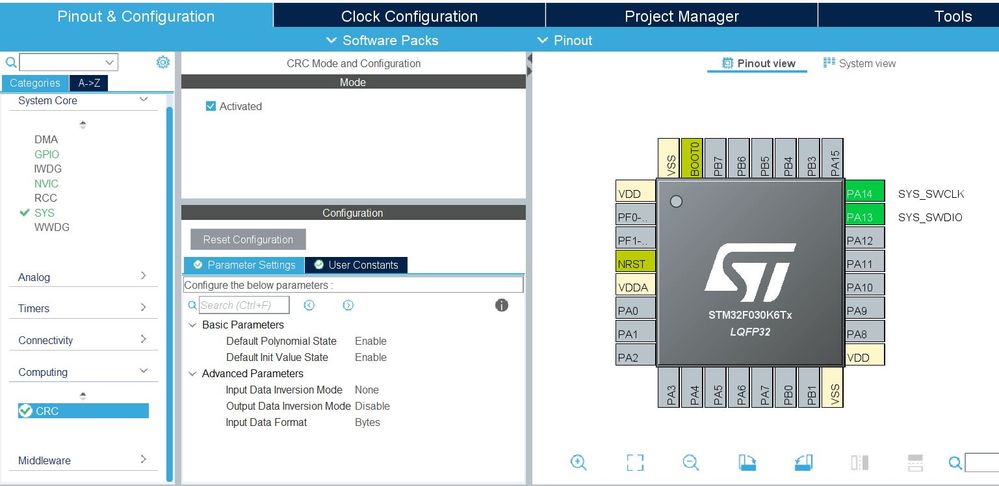Click the fit-to-screen frame icon
This screenshot has width=999, height=486.
[x=635, y=462]
